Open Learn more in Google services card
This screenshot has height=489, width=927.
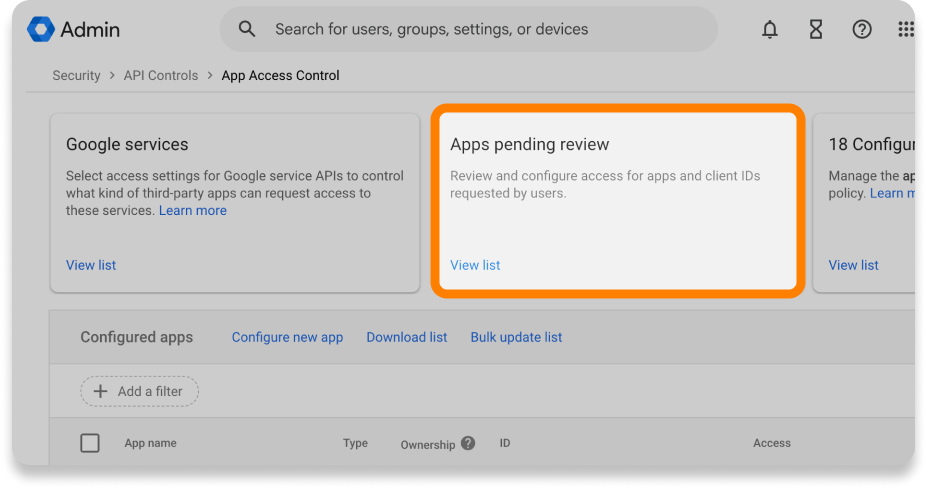point(193,211)
